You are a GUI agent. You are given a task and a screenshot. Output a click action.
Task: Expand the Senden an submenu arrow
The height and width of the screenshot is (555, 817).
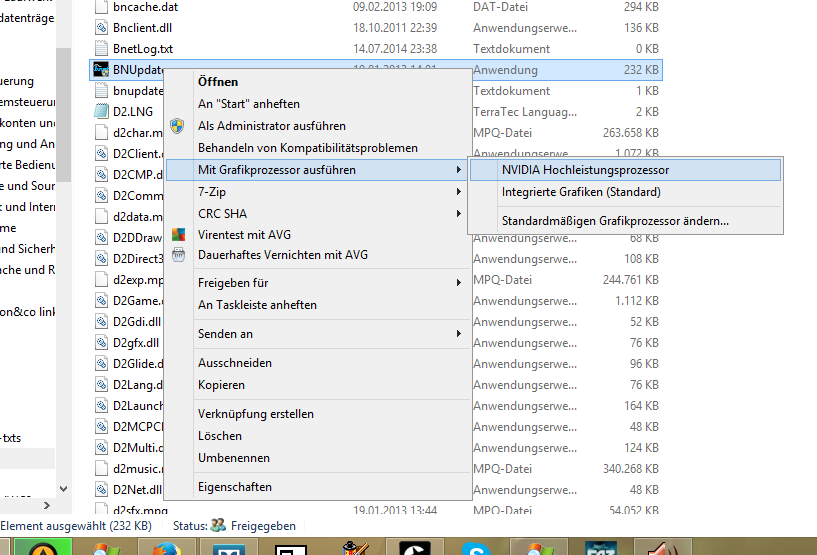pos(459,334)
